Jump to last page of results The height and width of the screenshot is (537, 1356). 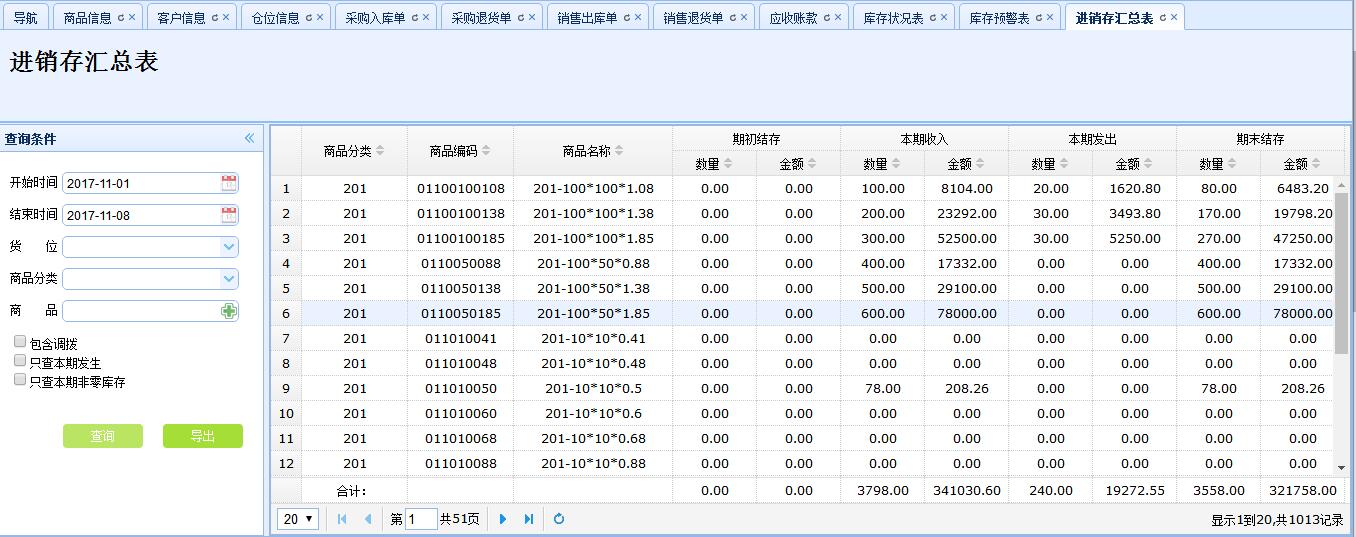click(x=529, y=519)
